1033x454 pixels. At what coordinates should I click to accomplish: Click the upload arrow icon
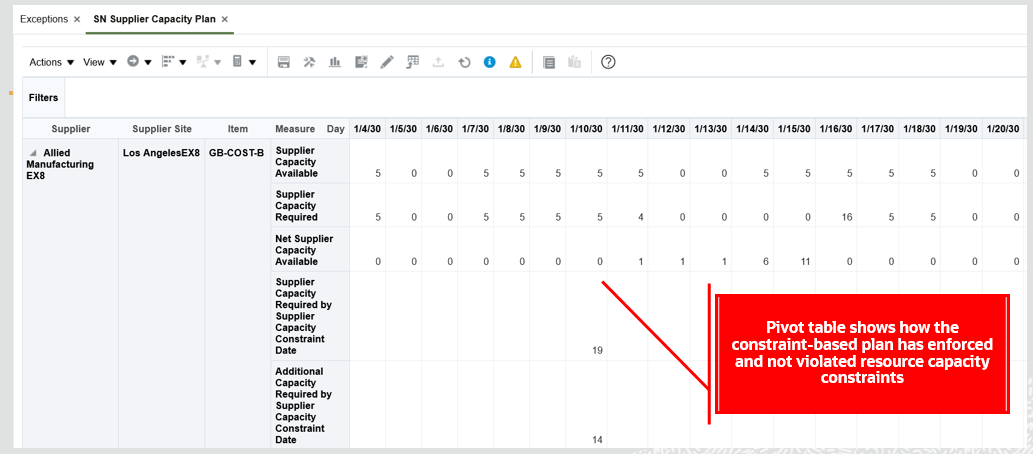(x=438, y=62)
